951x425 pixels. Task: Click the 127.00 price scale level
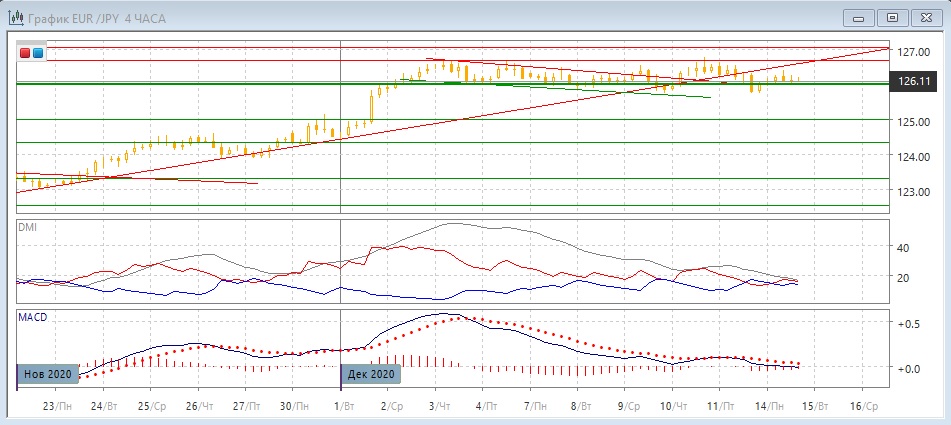point(914,52)
